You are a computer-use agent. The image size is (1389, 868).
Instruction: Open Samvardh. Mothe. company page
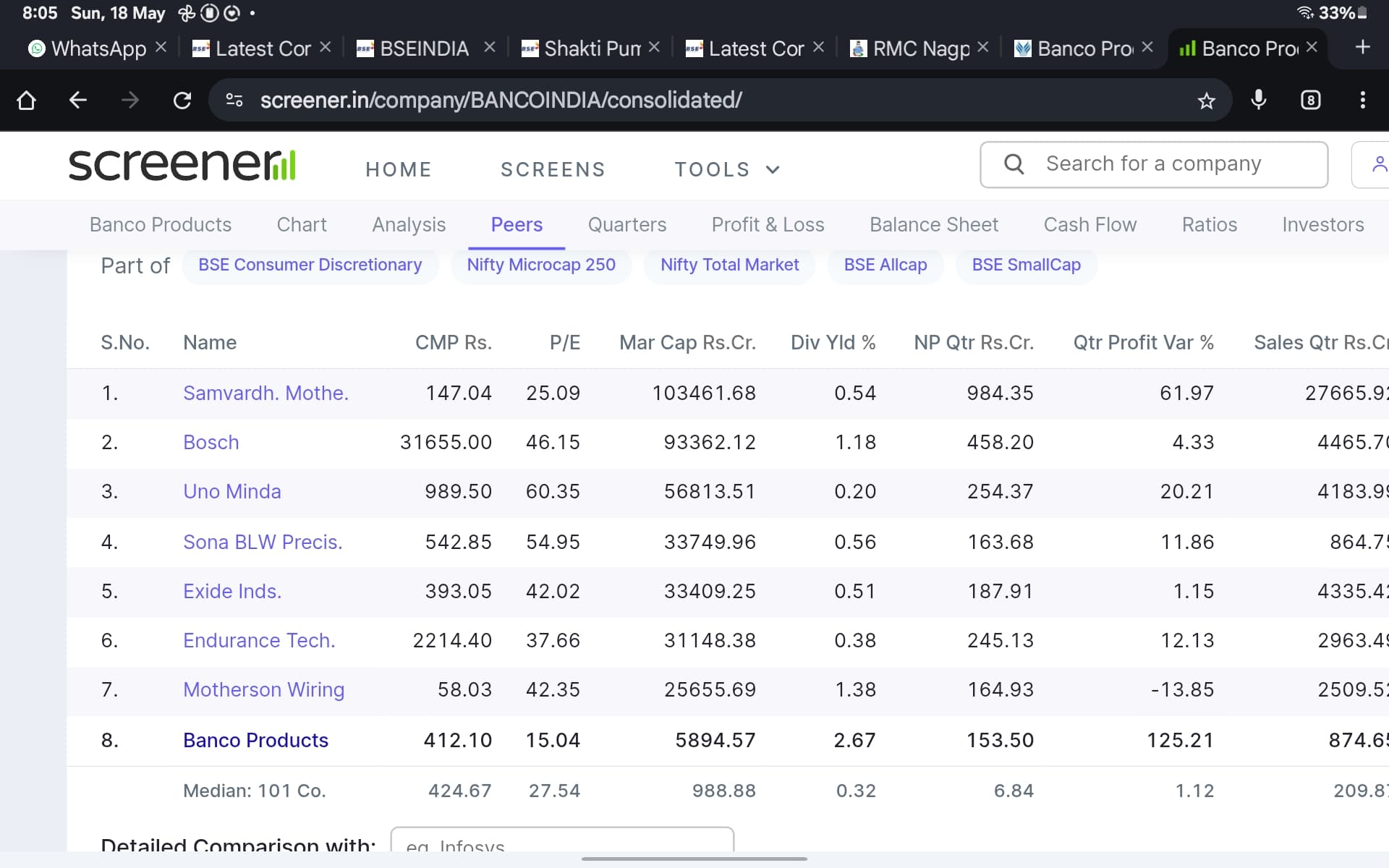[x=266, y=393]
